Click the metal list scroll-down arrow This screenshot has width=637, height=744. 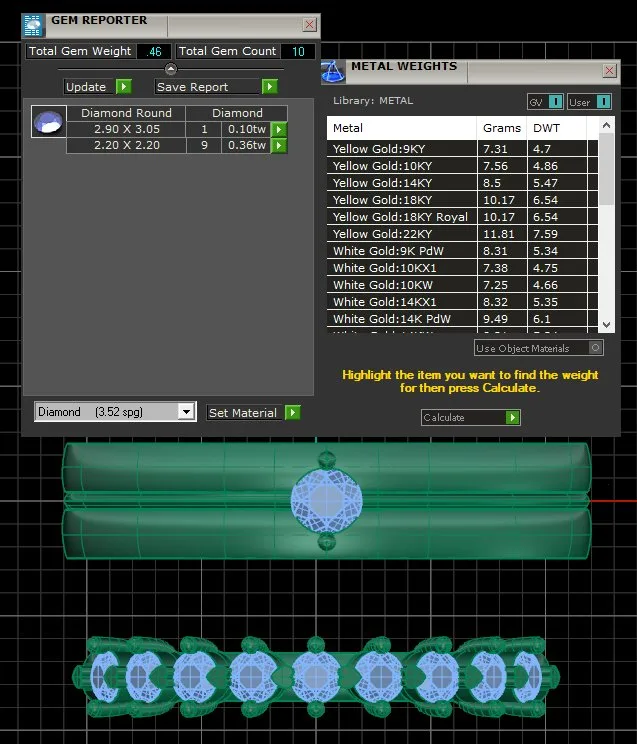click(606, 325)
